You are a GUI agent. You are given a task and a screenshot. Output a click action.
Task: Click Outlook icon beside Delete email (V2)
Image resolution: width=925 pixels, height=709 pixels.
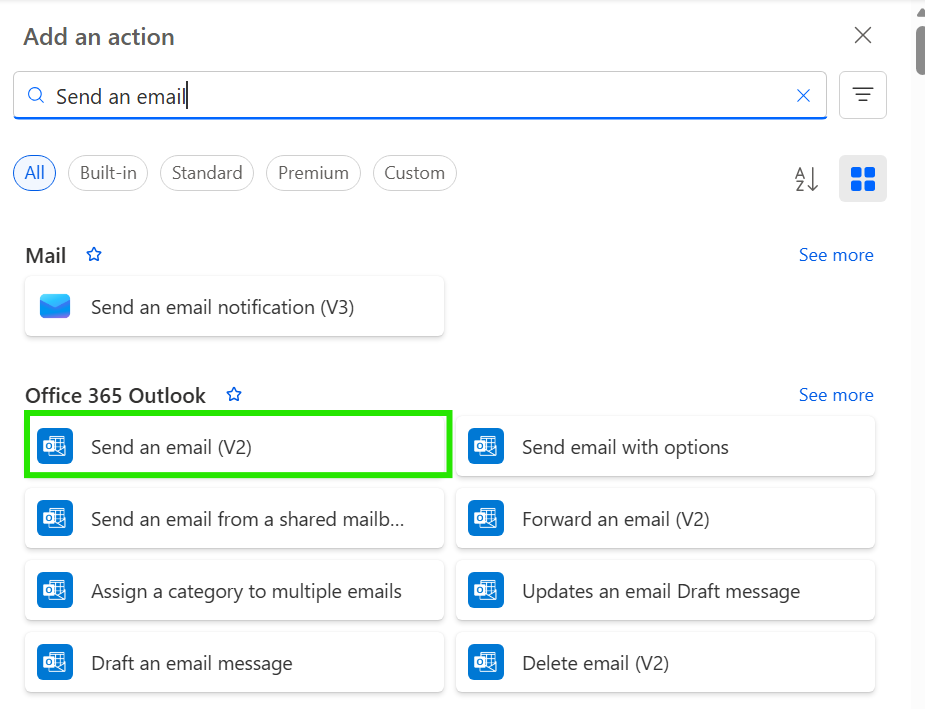tap(486, 662)
